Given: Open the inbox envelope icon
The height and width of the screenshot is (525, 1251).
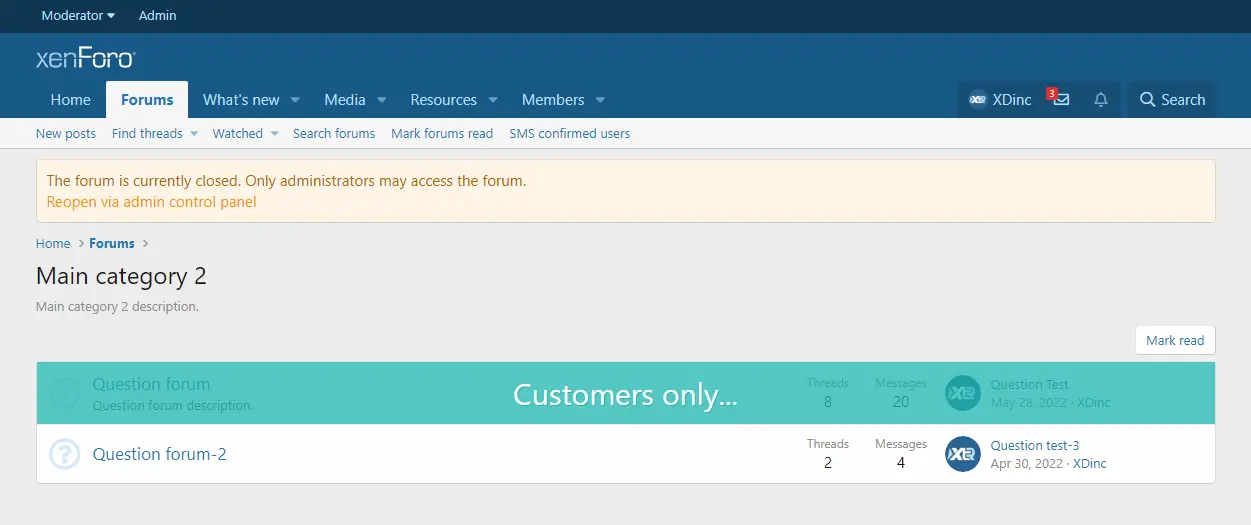Looking at the screenshot, I should point(1061,100).
